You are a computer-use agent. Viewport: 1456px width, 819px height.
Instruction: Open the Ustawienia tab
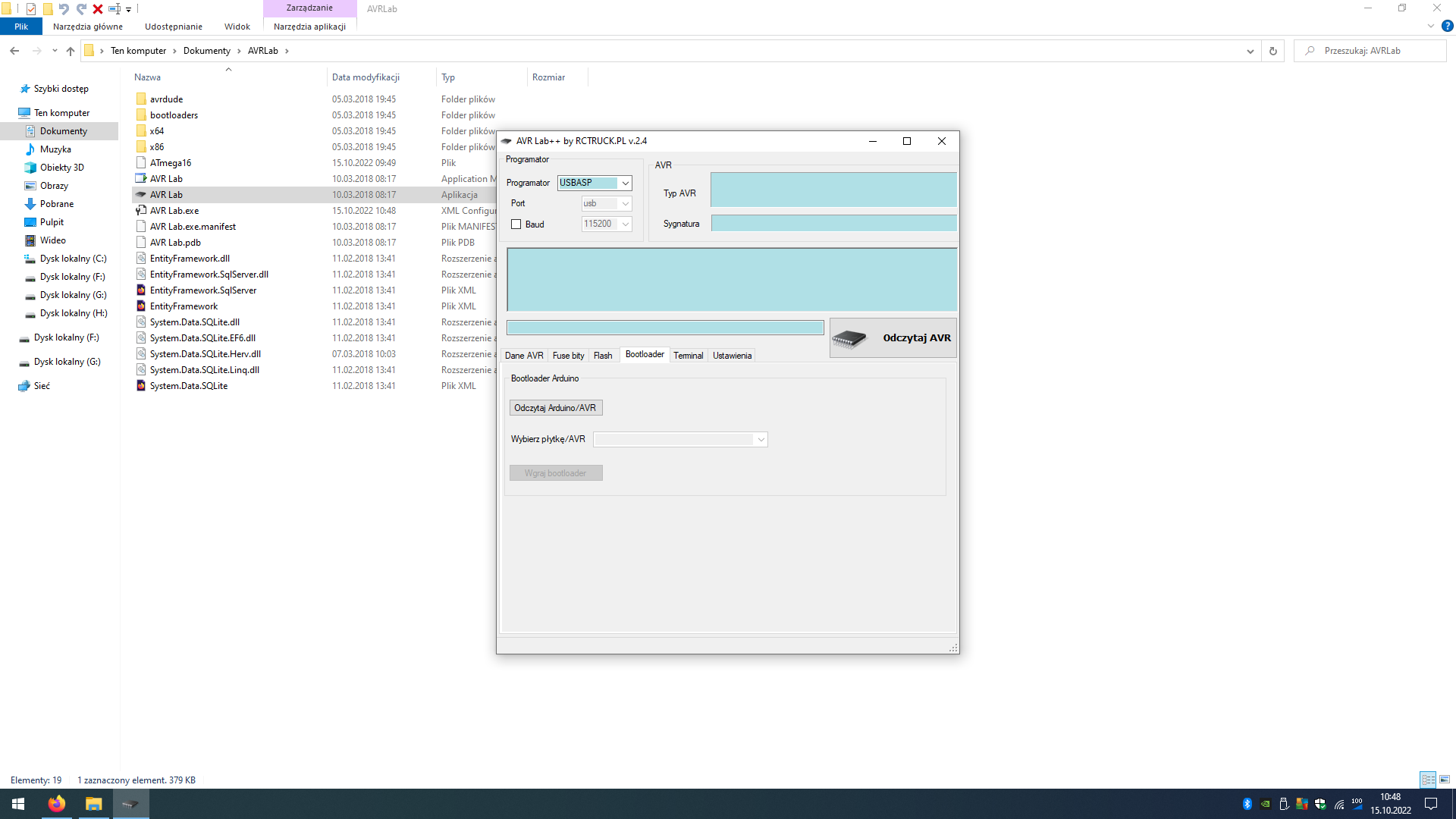732,356
